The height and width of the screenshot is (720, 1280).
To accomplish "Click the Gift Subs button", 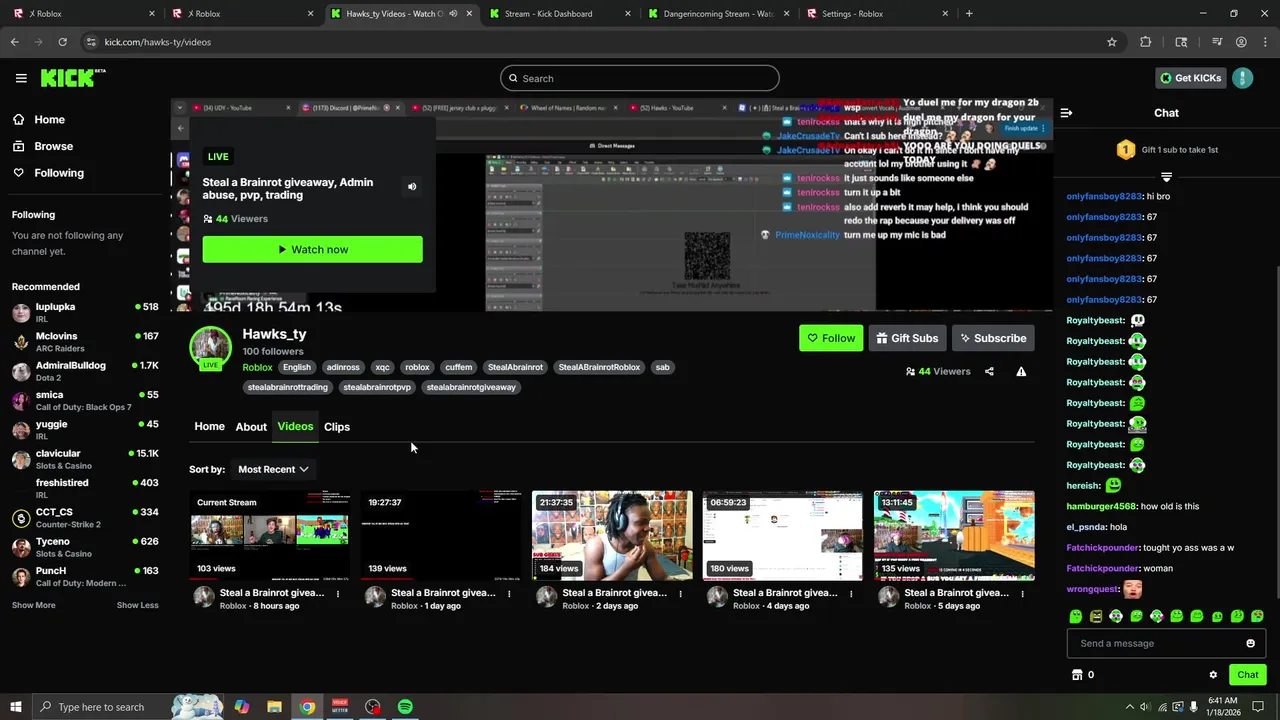I will 907,338.
